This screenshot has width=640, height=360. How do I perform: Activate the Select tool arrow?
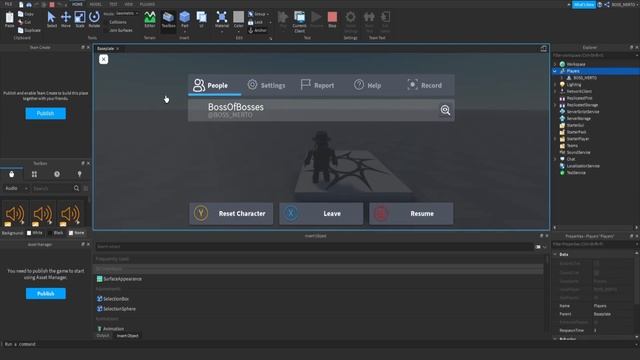coord(51,19)
